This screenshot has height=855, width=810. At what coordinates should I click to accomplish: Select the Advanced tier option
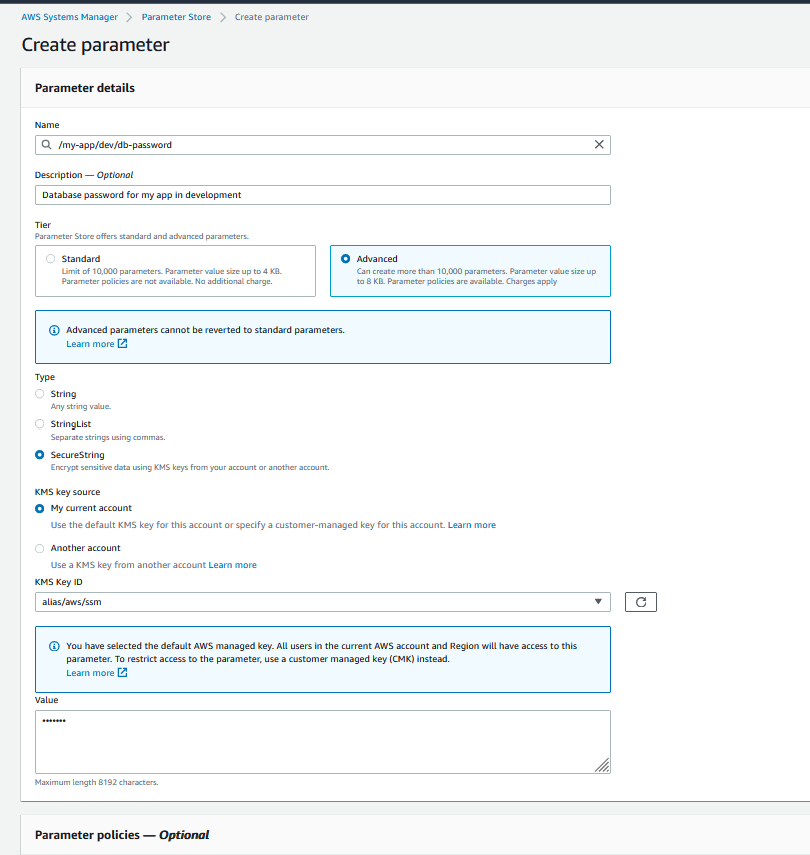point(345,259)
